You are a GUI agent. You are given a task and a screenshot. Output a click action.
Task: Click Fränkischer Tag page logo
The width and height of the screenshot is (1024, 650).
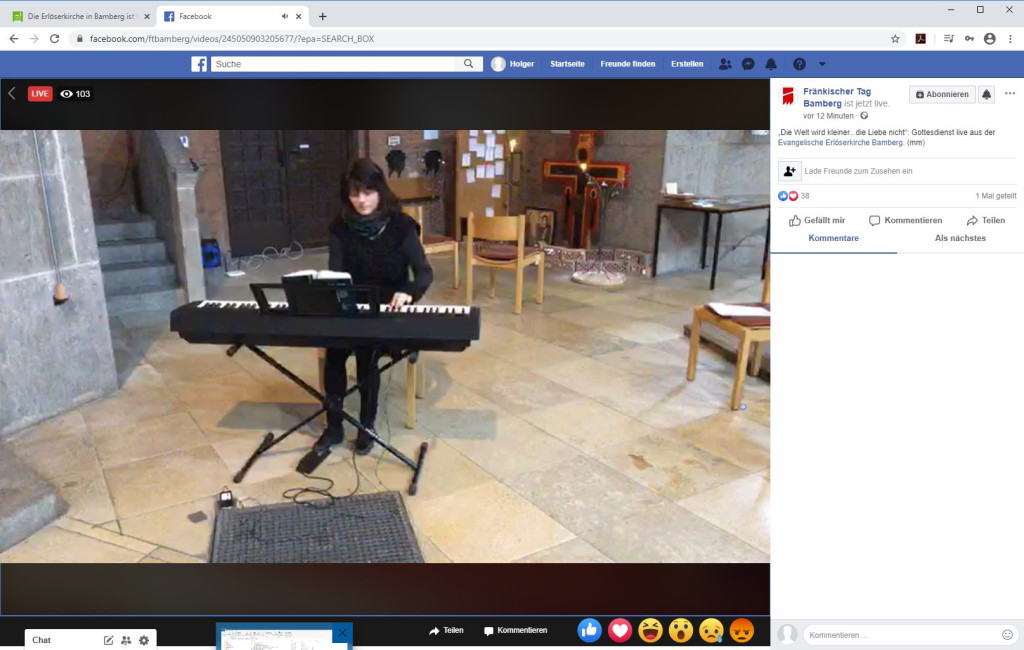click(788, 97)
